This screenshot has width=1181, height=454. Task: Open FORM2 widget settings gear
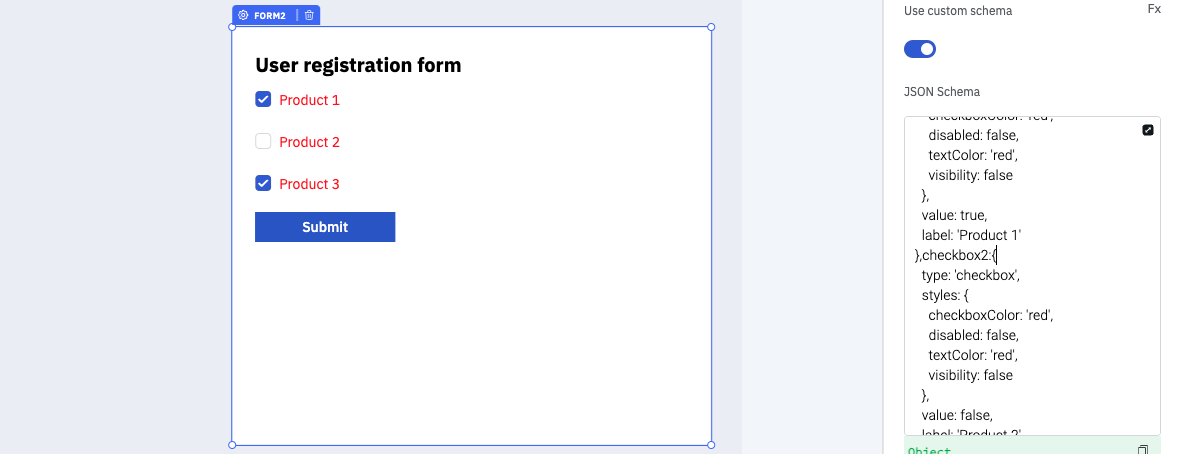point(243,15)
